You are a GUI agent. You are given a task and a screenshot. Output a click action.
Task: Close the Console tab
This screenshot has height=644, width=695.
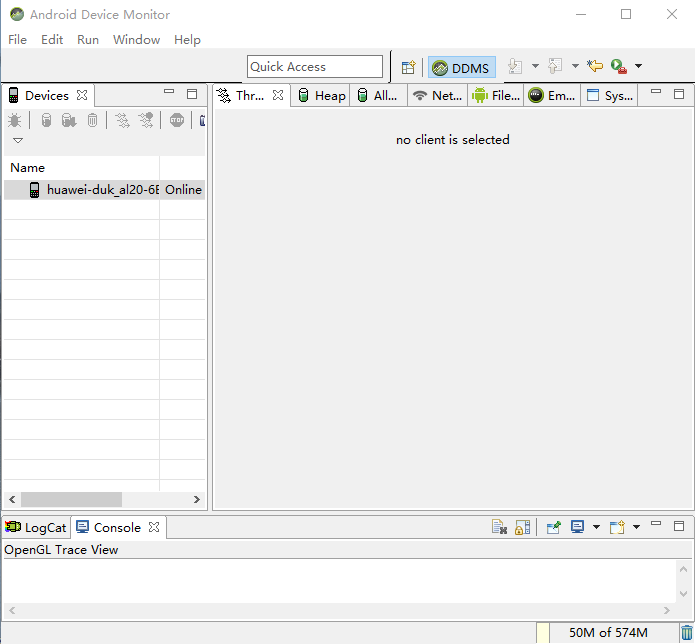pyautogui.click(x=154, y=527)
